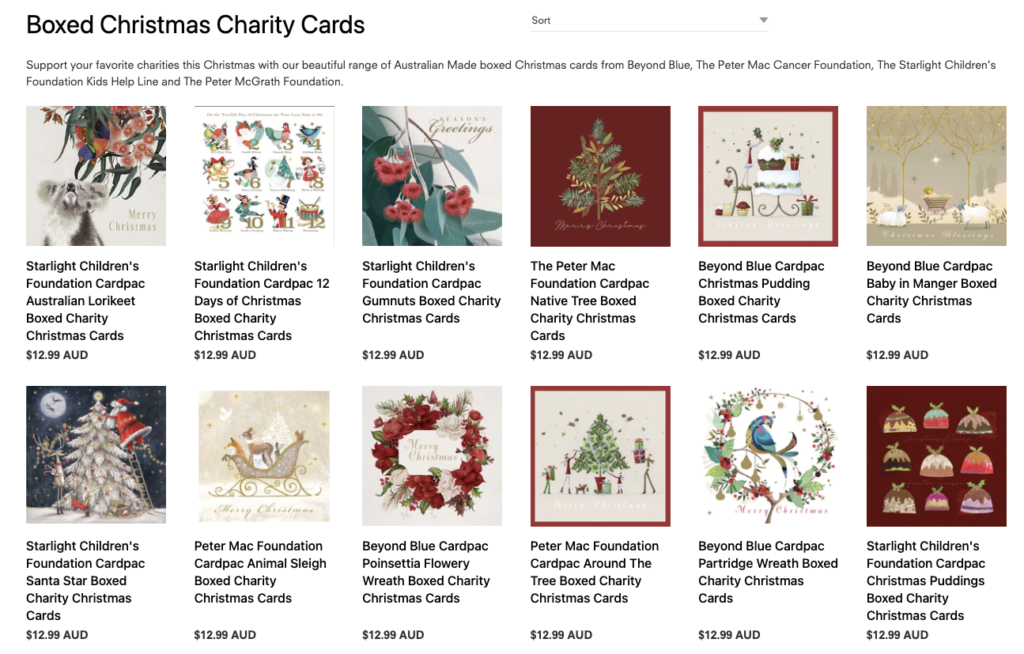View the Baby in Manger card image
Viewport: 1024px width, 654px height.
(x=936, y=176)
